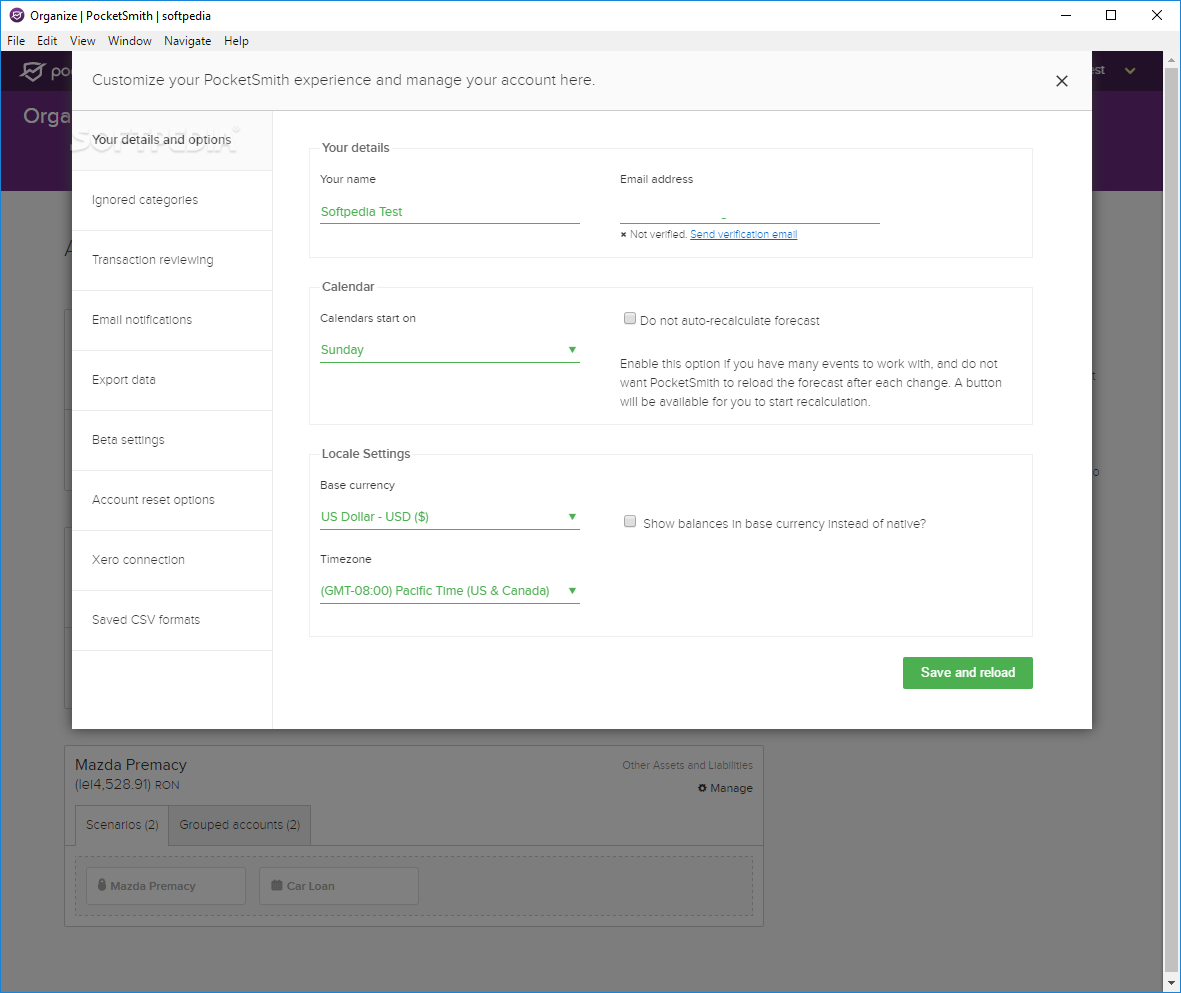Open the Timezone dropdown
Screen dimensions: 1181x993
pyautogui.click(x=450, y=591)
